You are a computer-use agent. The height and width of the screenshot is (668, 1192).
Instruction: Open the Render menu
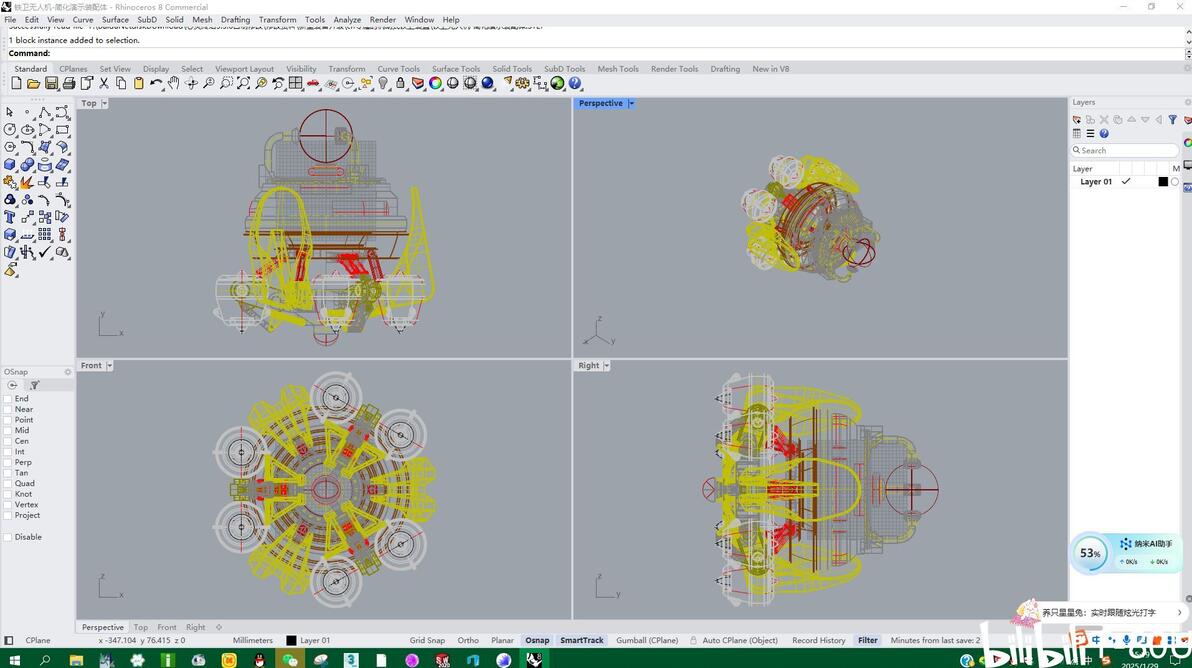click(x=382, y=20)
